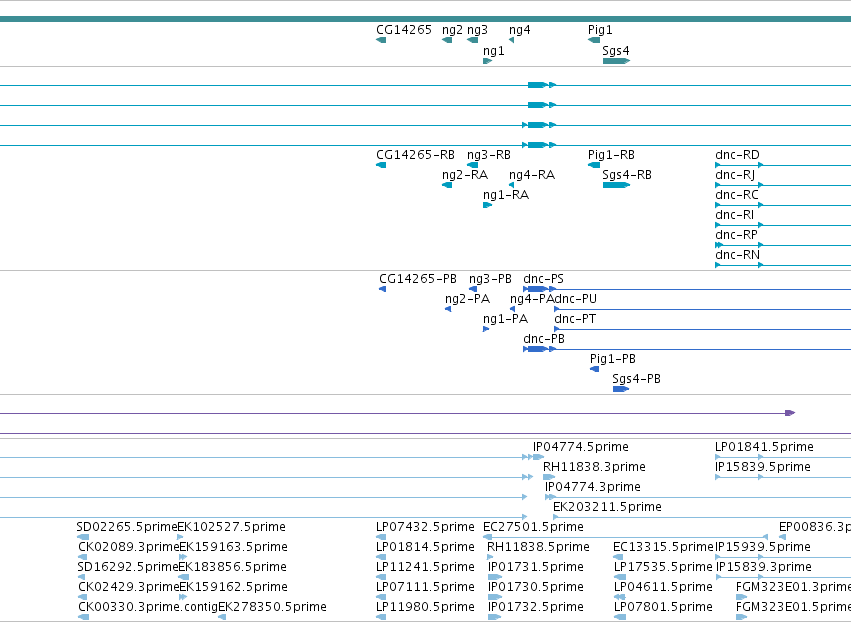Select EST EK159163.5prime
The width and height of the screenshot is (851, 622).
click(x=183, y=557)
